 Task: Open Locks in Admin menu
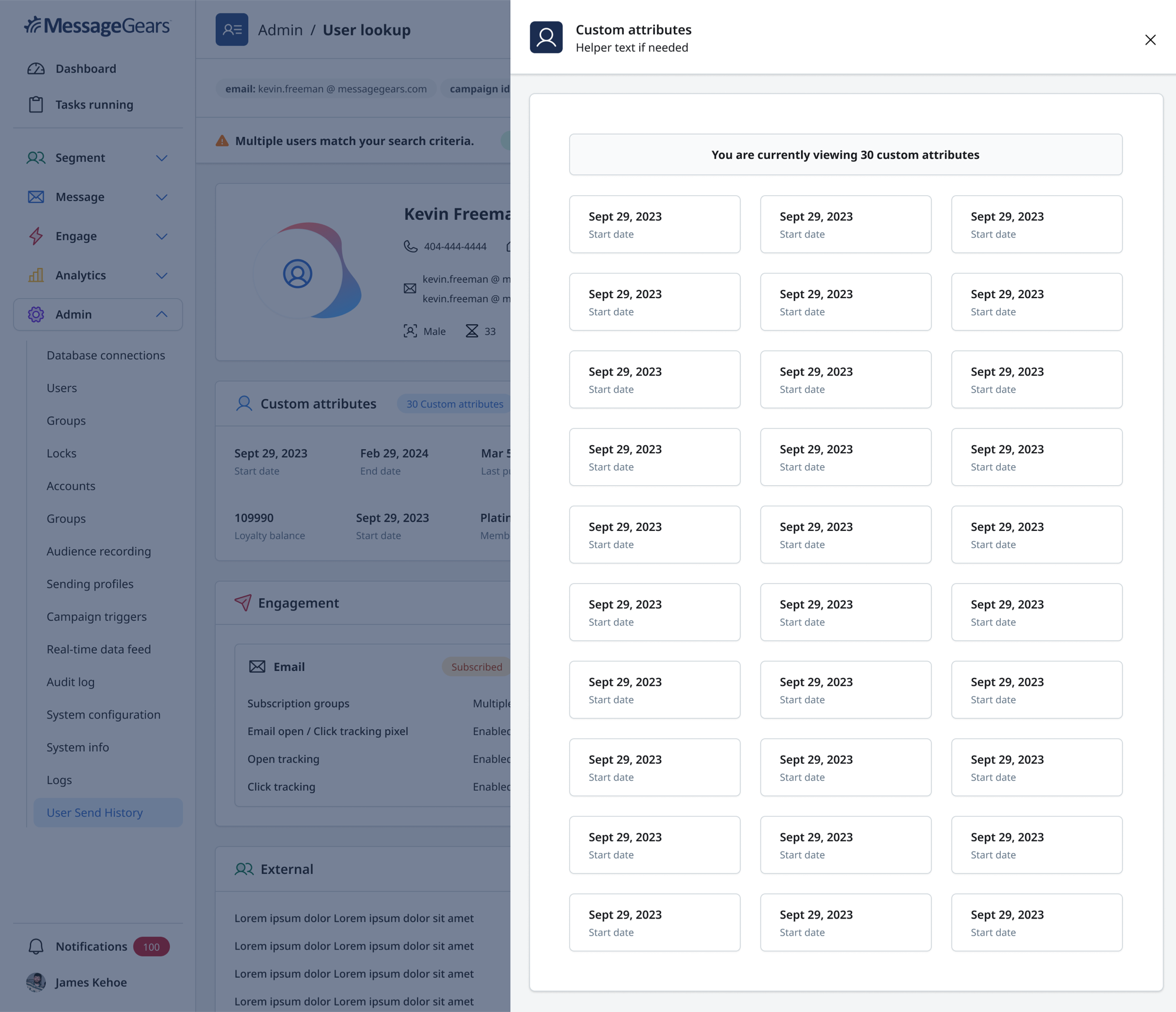click(x=62, y=453)
